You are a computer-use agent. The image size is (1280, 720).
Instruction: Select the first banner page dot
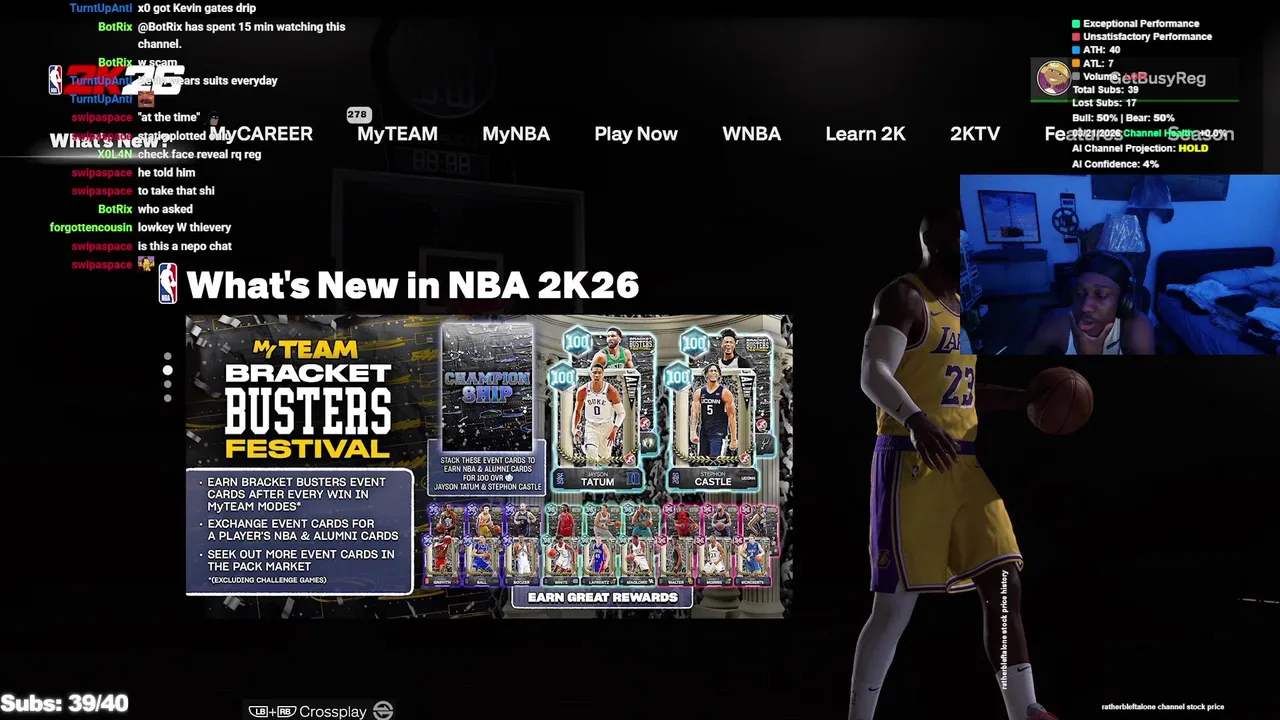[x=167, y=356]
